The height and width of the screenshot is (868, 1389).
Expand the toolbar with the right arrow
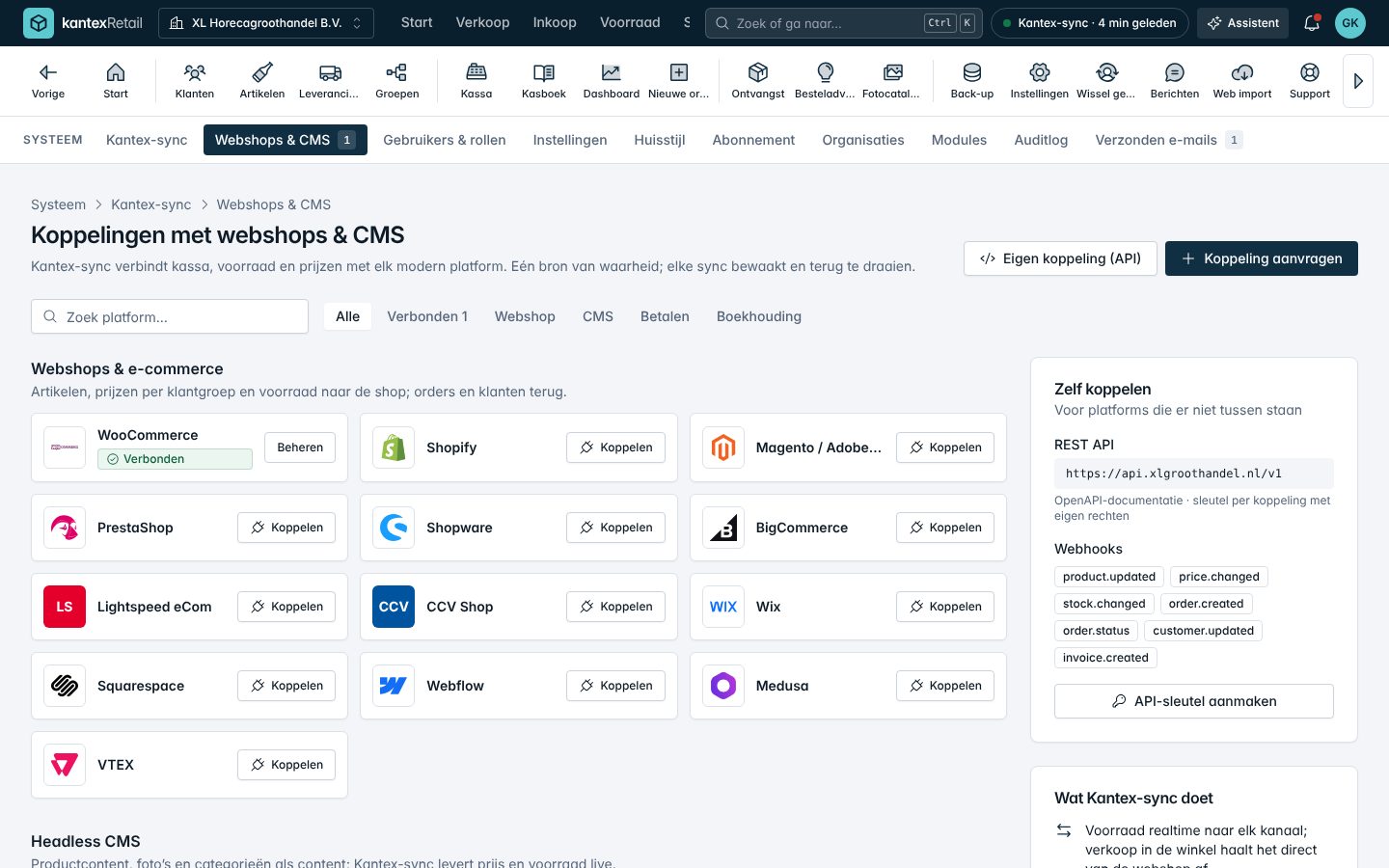[1358, 81]
